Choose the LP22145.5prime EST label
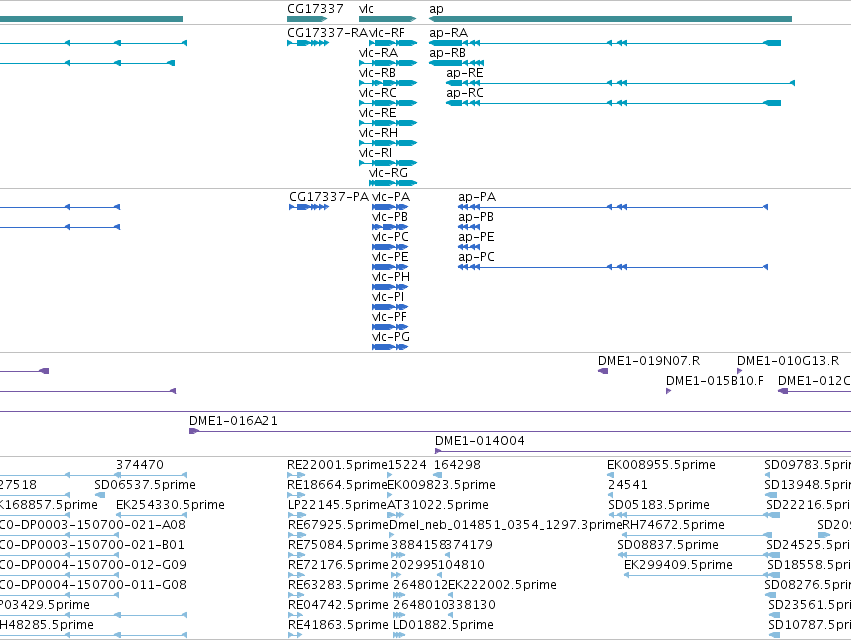This screenshot has width=851, height=640. tap(337, 505)
